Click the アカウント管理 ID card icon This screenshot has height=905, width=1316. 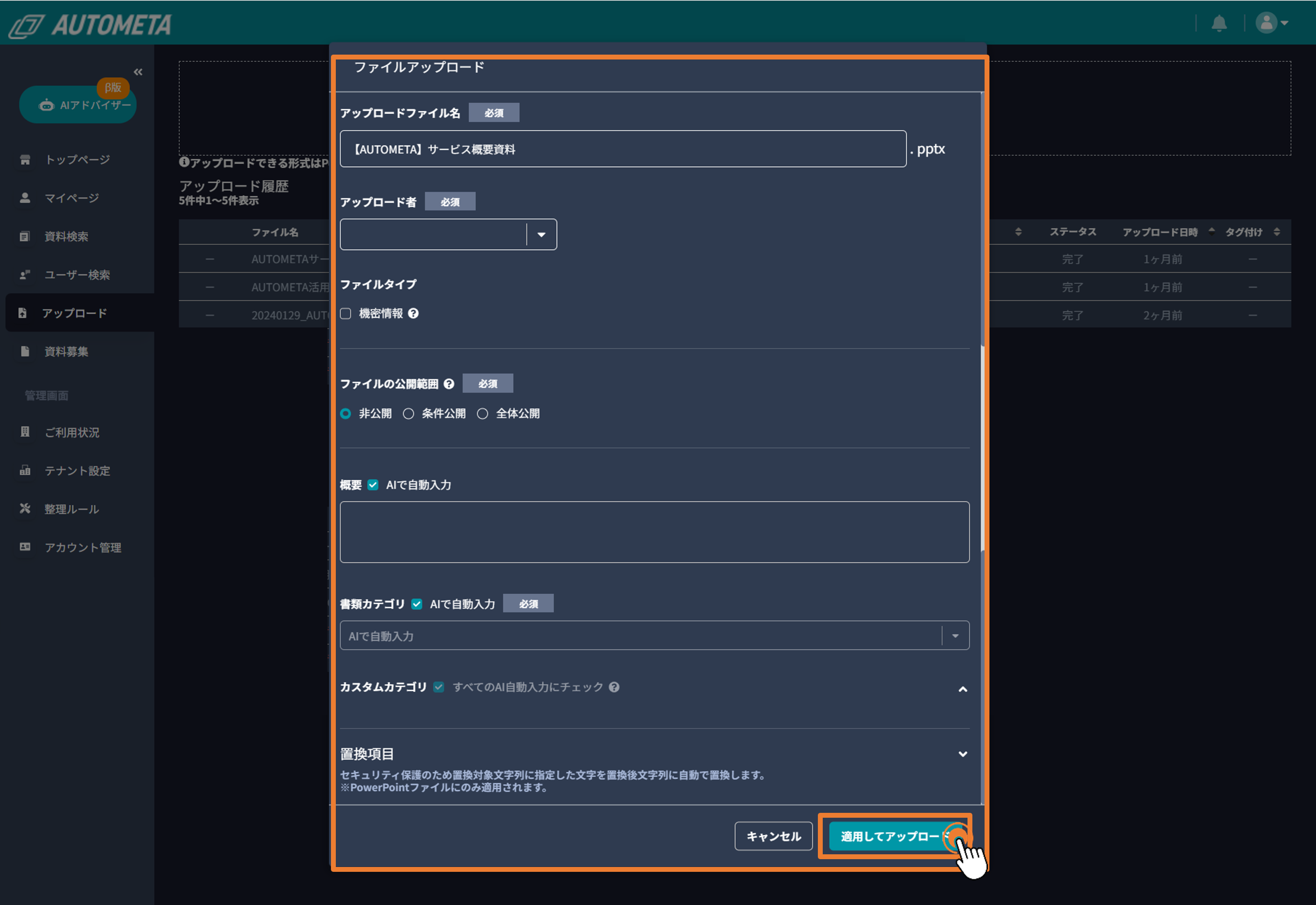click(25, 547)
